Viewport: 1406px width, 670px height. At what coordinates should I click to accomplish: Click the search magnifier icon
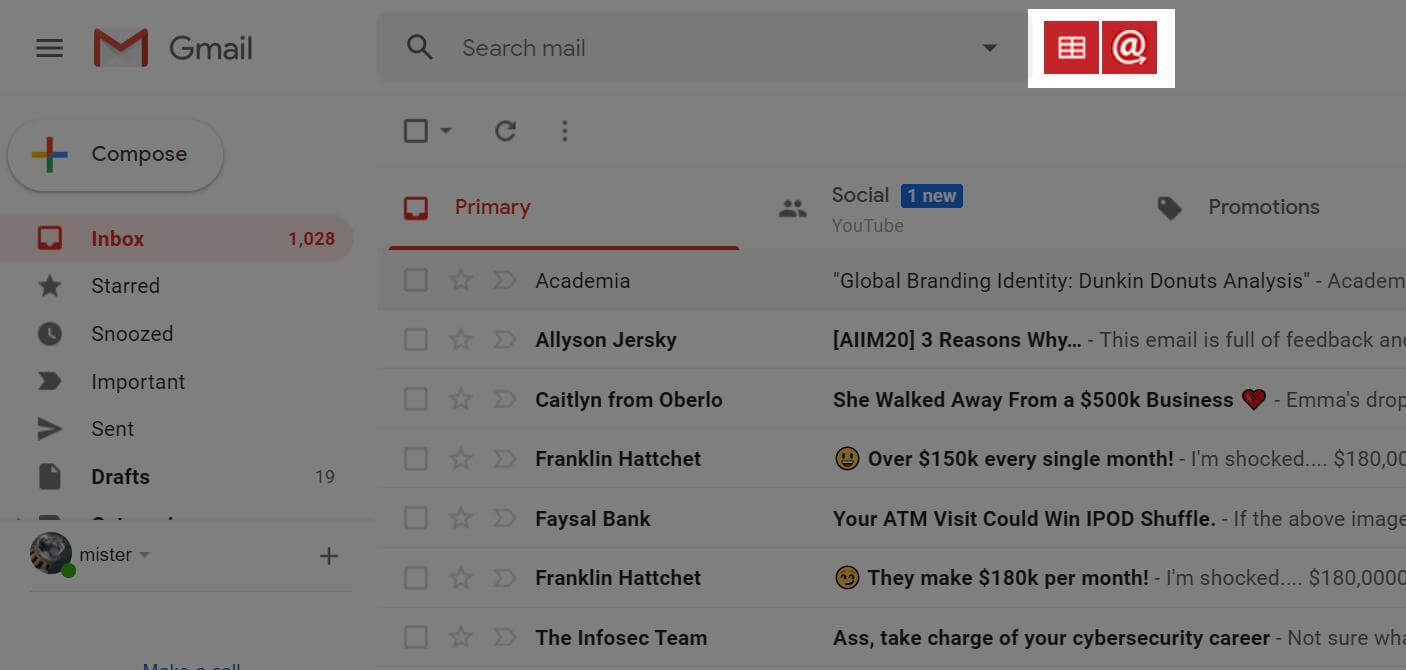click(x=420, y=47)
